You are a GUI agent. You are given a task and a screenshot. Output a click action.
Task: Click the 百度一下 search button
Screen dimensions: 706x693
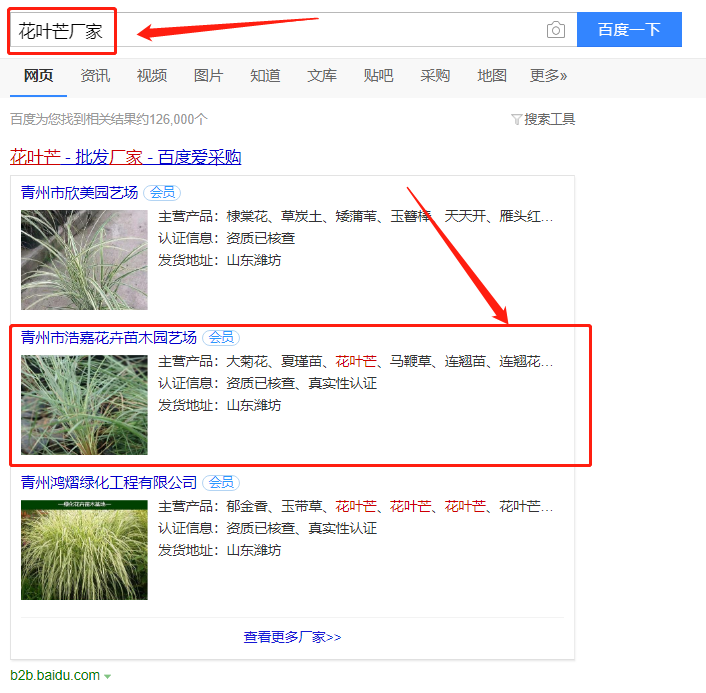[x=629, y=30]
